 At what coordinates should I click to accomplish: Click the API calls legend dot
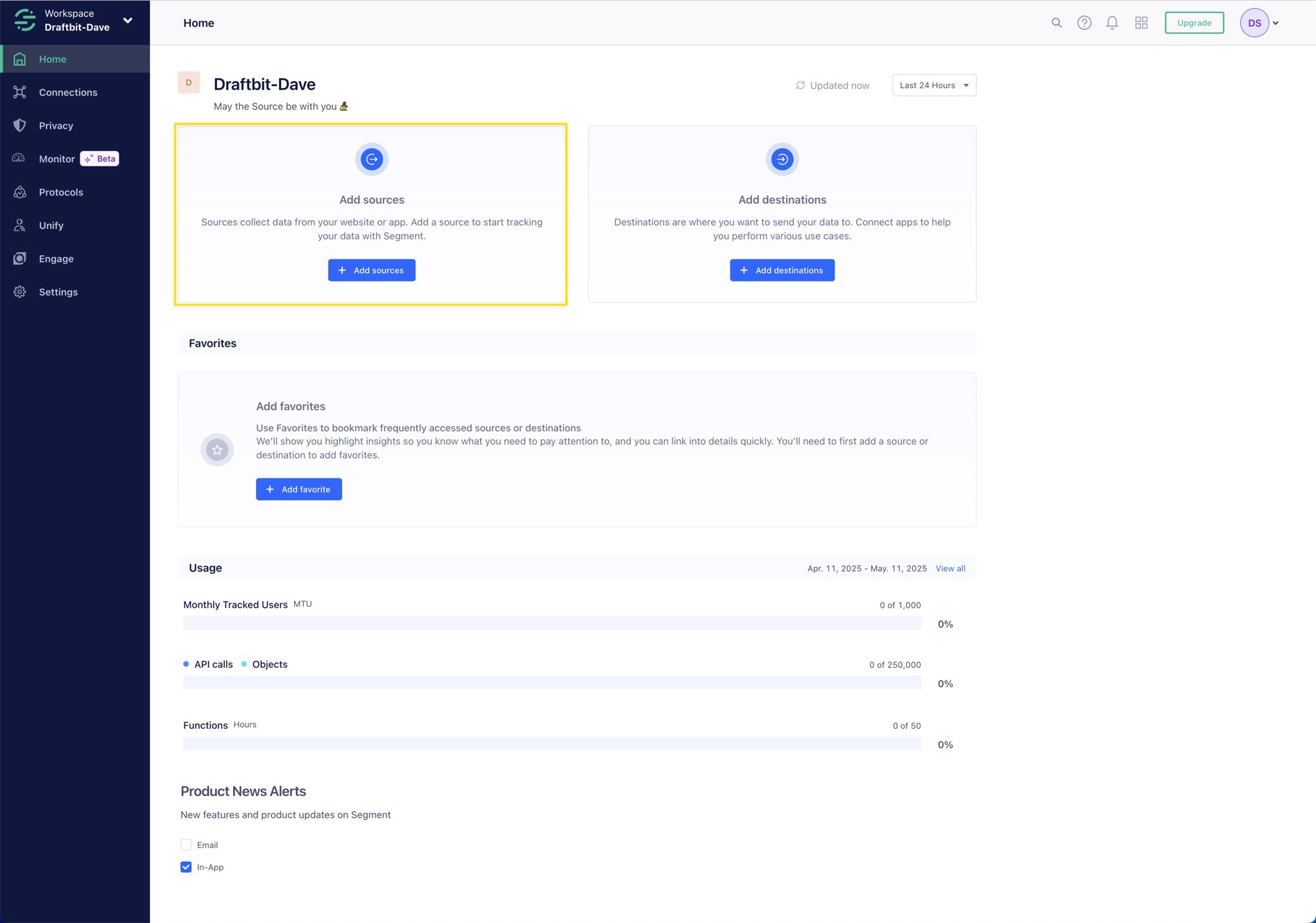coord(186,664)
